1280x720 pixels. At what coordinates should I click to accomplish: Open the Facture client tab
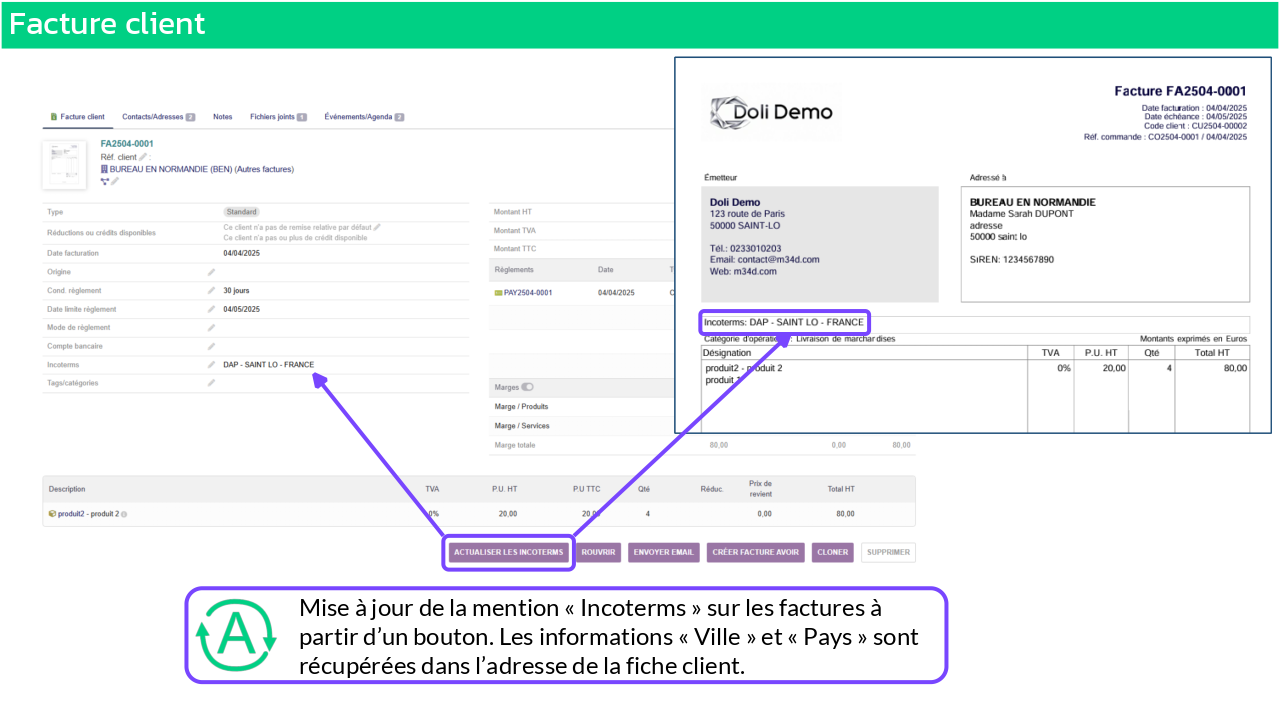pos(78,117)
